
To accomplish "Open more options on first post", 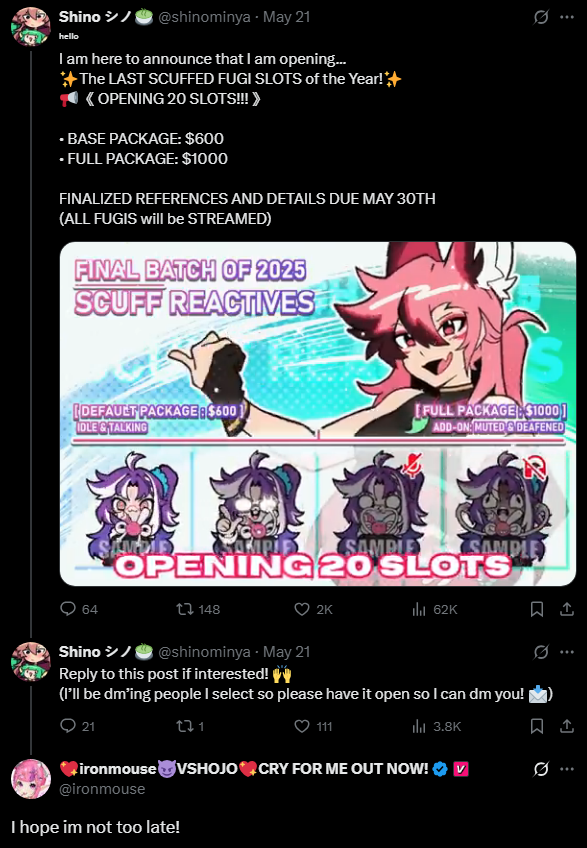I will coord(566,17).
